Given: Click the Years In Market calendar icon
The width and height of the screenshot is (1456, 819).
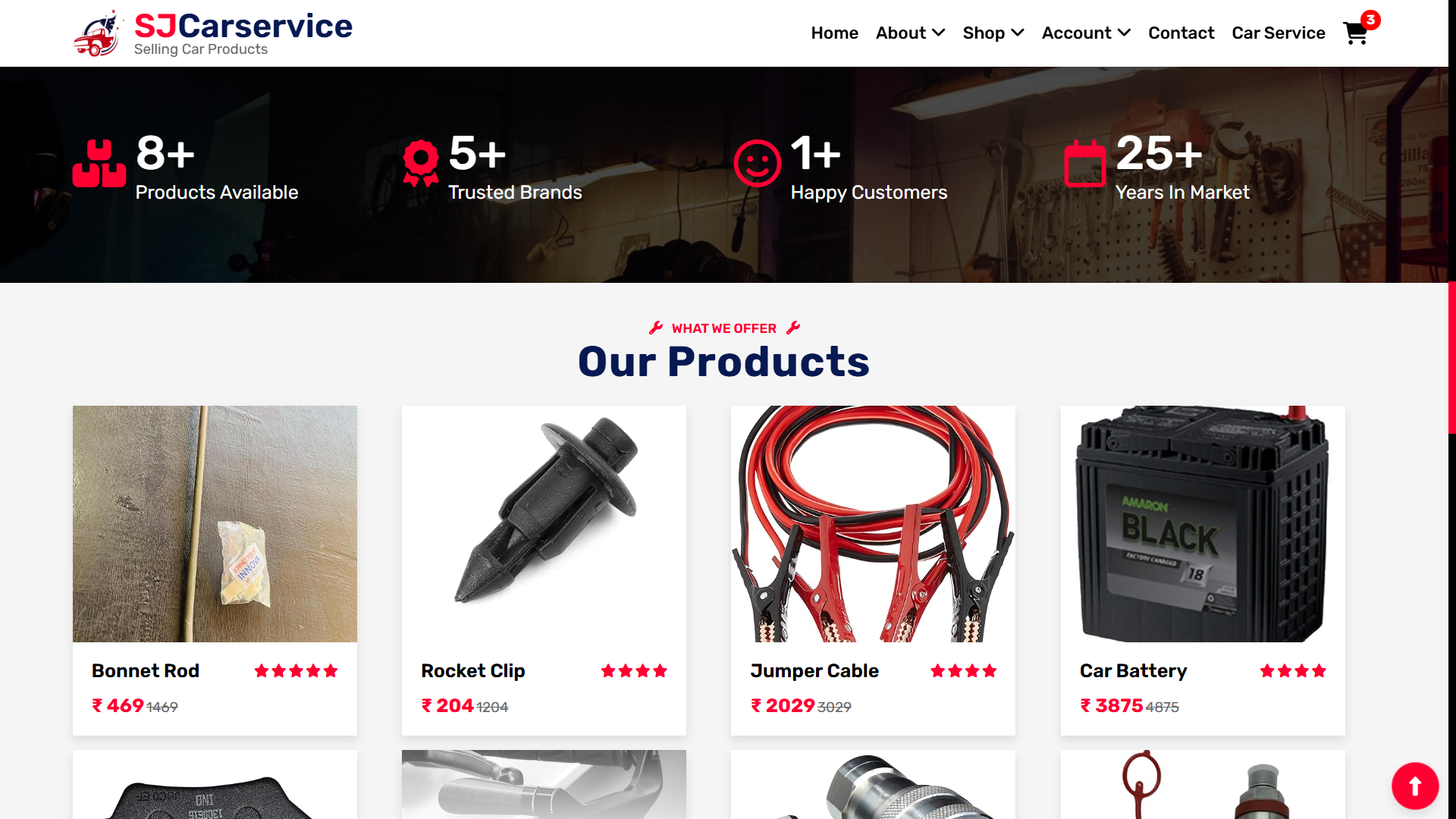Looking at the screenshot, I should [x=1084, y=163].
